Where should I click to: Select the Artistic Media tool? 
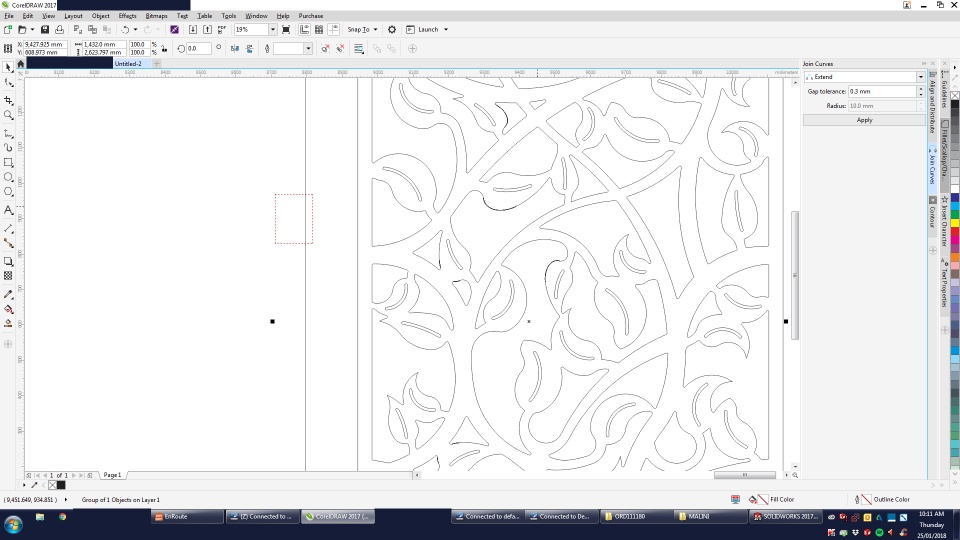coord(8,148)
